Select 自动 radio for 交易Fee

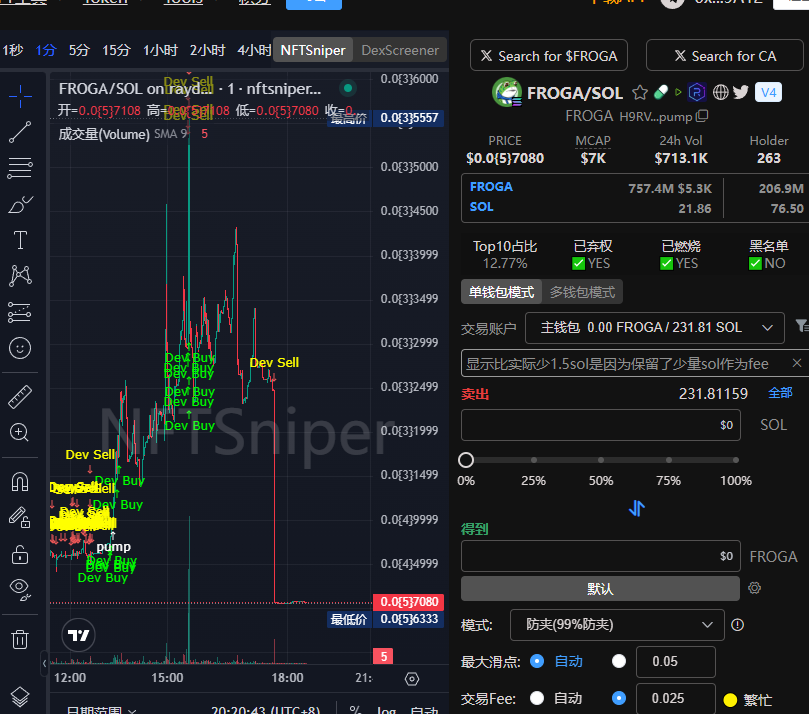point(537,699)
